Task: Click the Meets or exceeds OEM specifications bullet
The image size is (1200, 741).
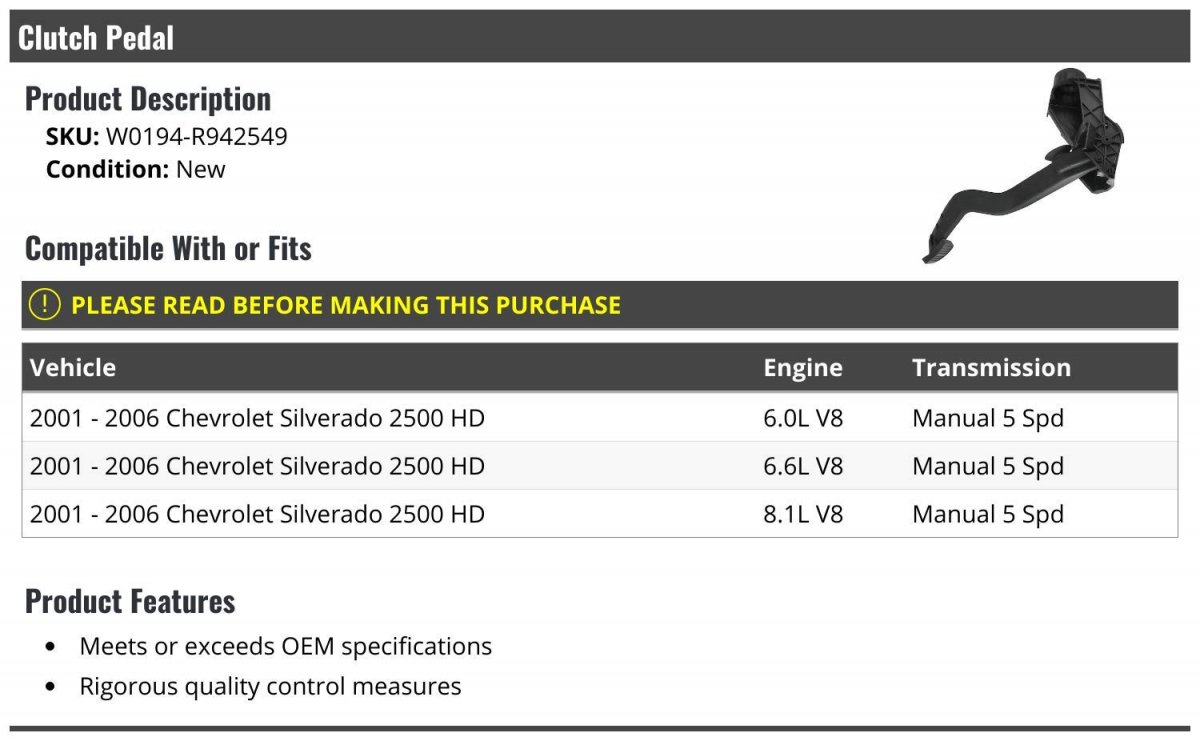Action: [286, 646]
